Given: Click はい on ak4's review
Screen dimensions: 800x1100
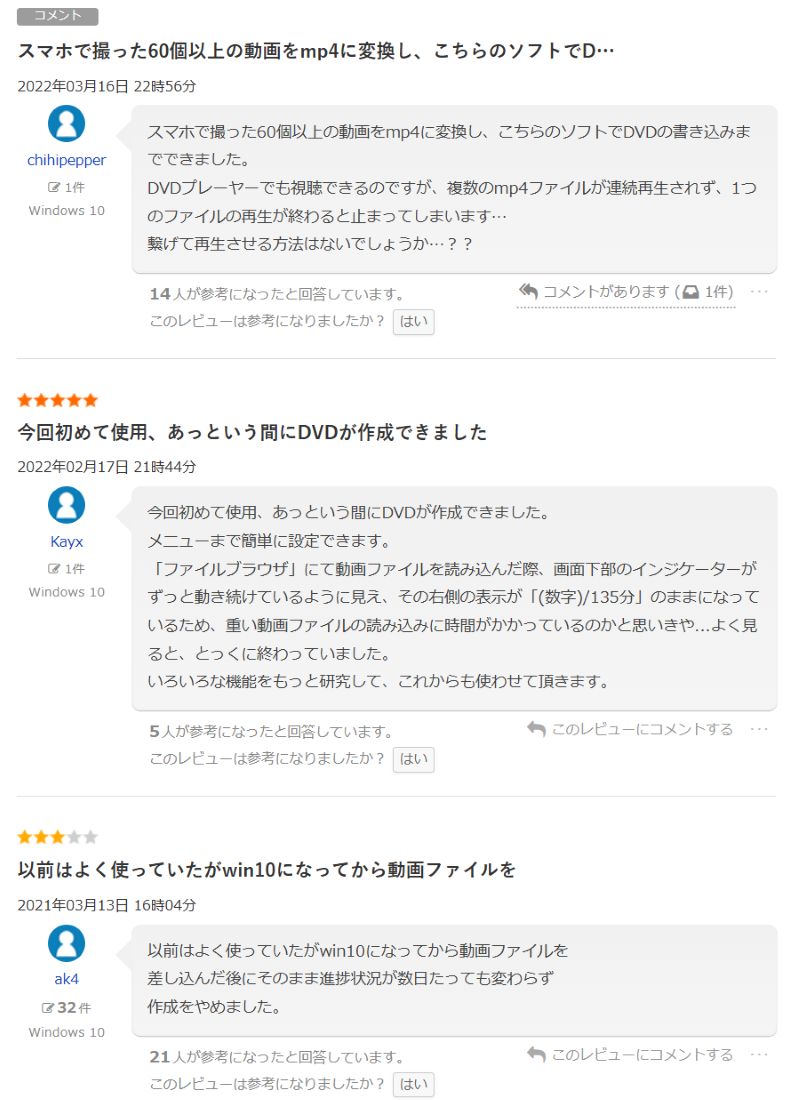Looking at the screenshot, I should tap(413, 1084).
